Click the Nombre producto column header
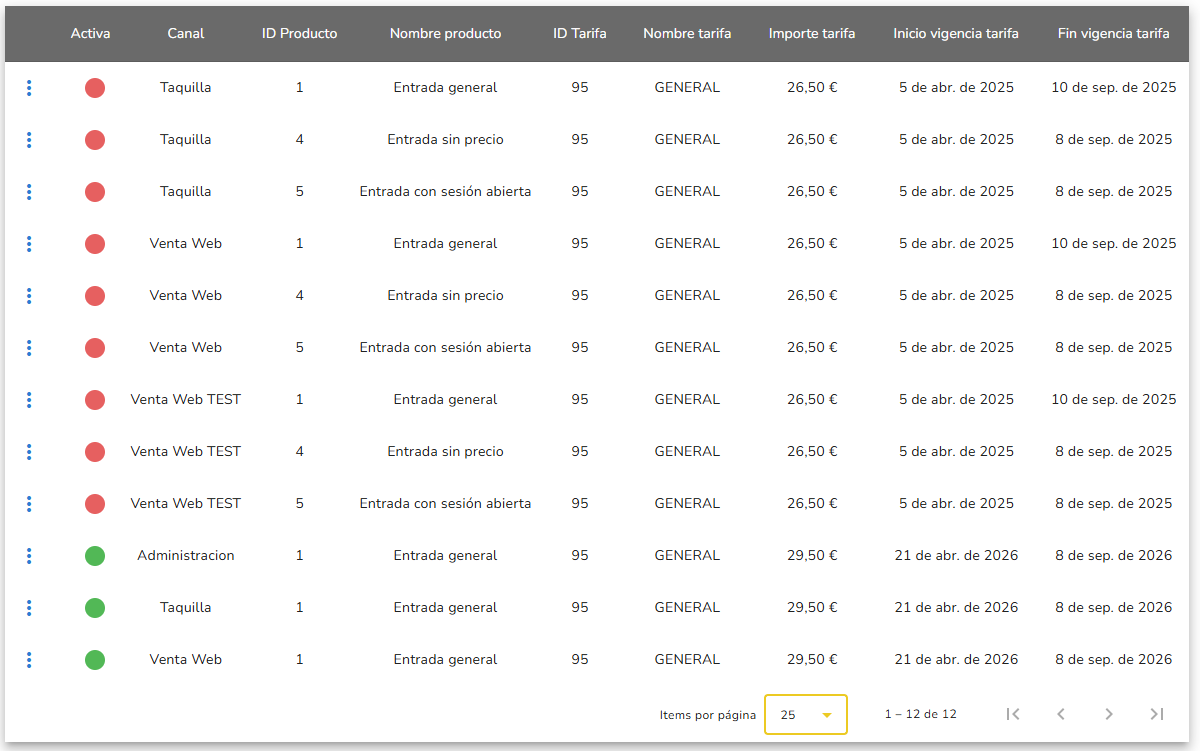1200x751 pixels. pos(446,34)
